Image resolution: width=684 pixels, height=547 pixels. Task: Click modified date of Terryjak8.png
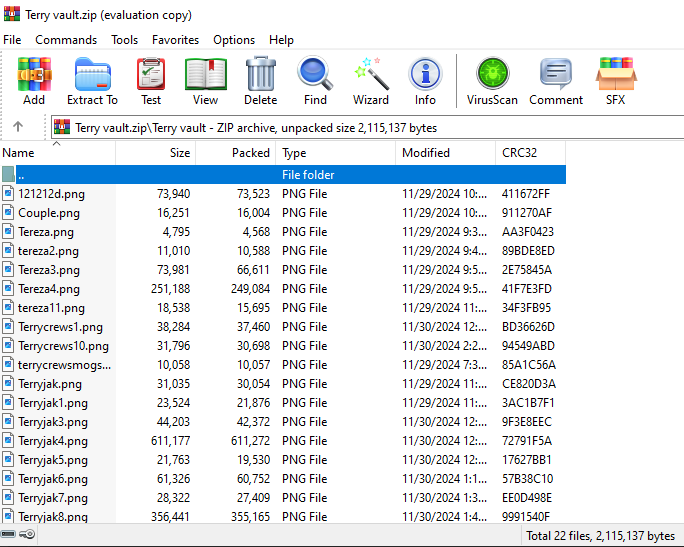tap(444, 516)
